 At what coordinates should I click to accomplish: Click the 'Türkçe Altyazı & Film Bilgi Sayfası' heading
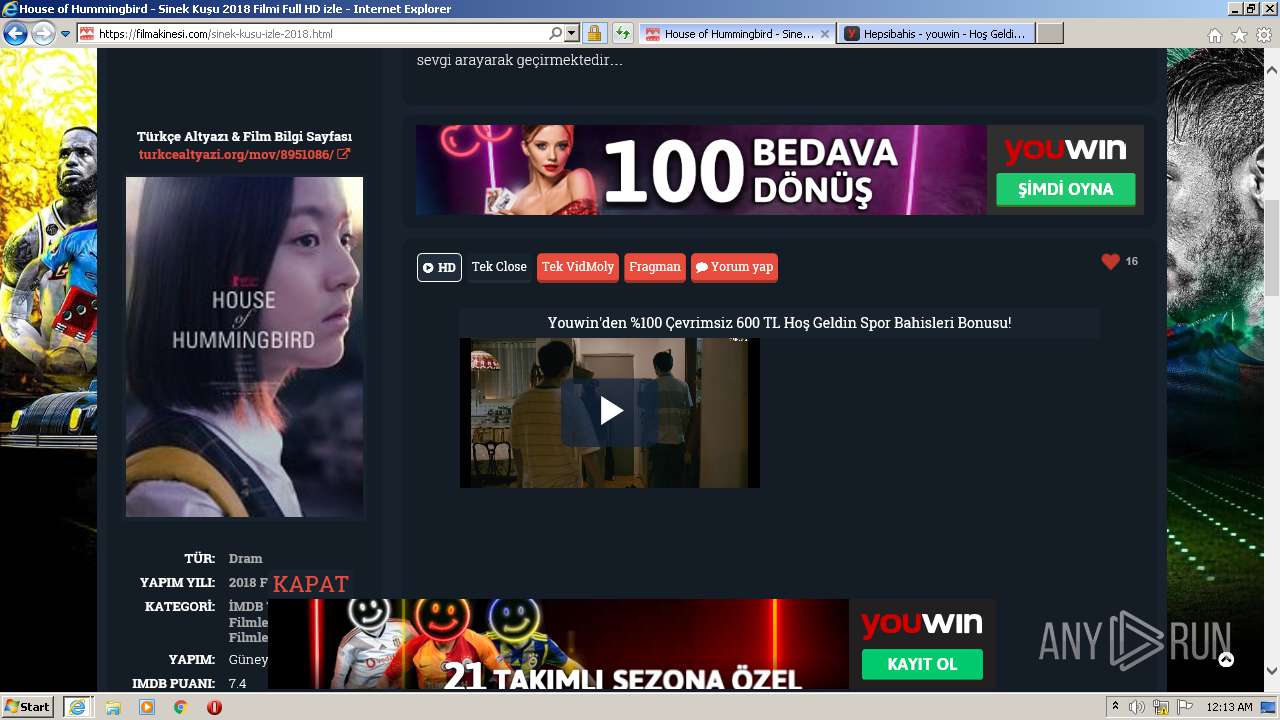[244, 137]
